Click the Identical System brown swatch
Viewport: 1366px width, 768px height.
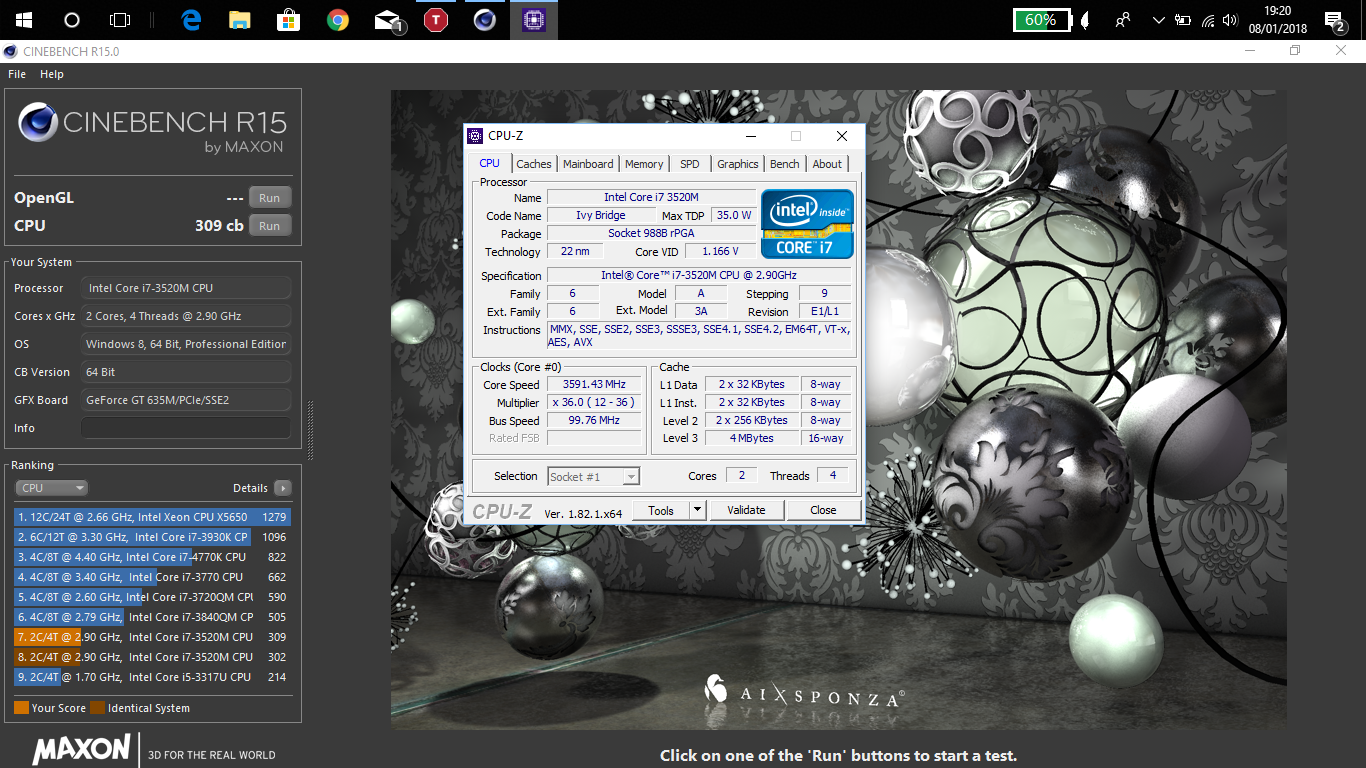click(x=97, y=708)
